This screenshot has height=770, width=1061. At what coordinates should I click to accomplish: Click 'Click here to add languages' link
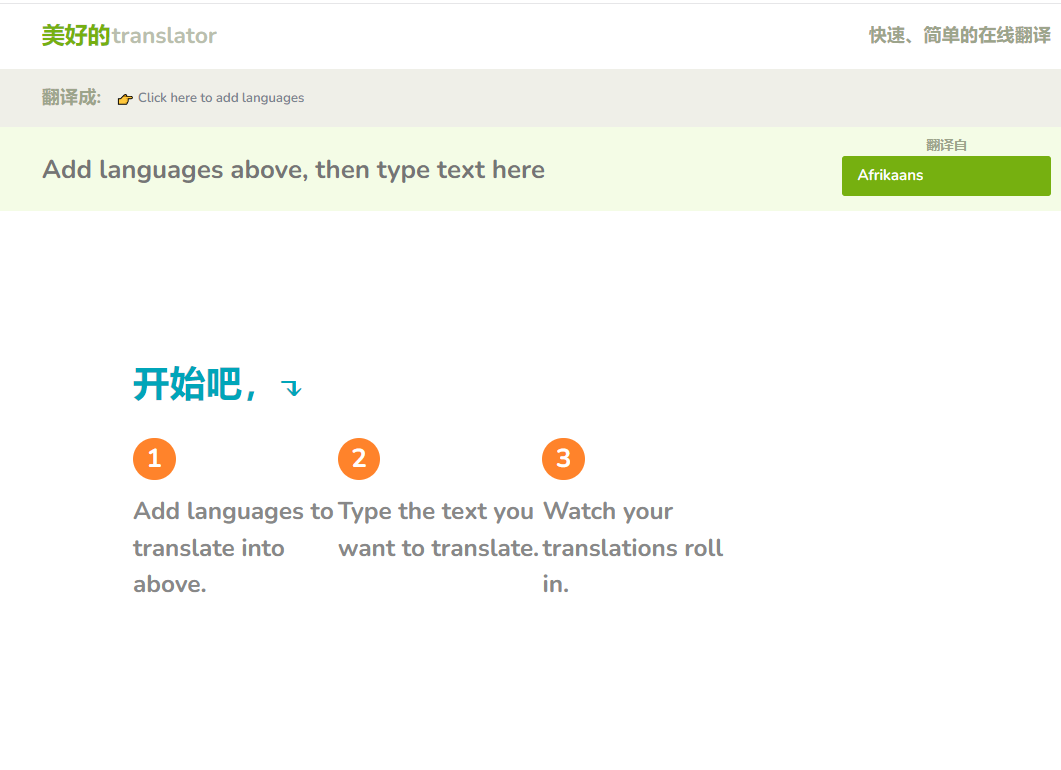[221, 98]
